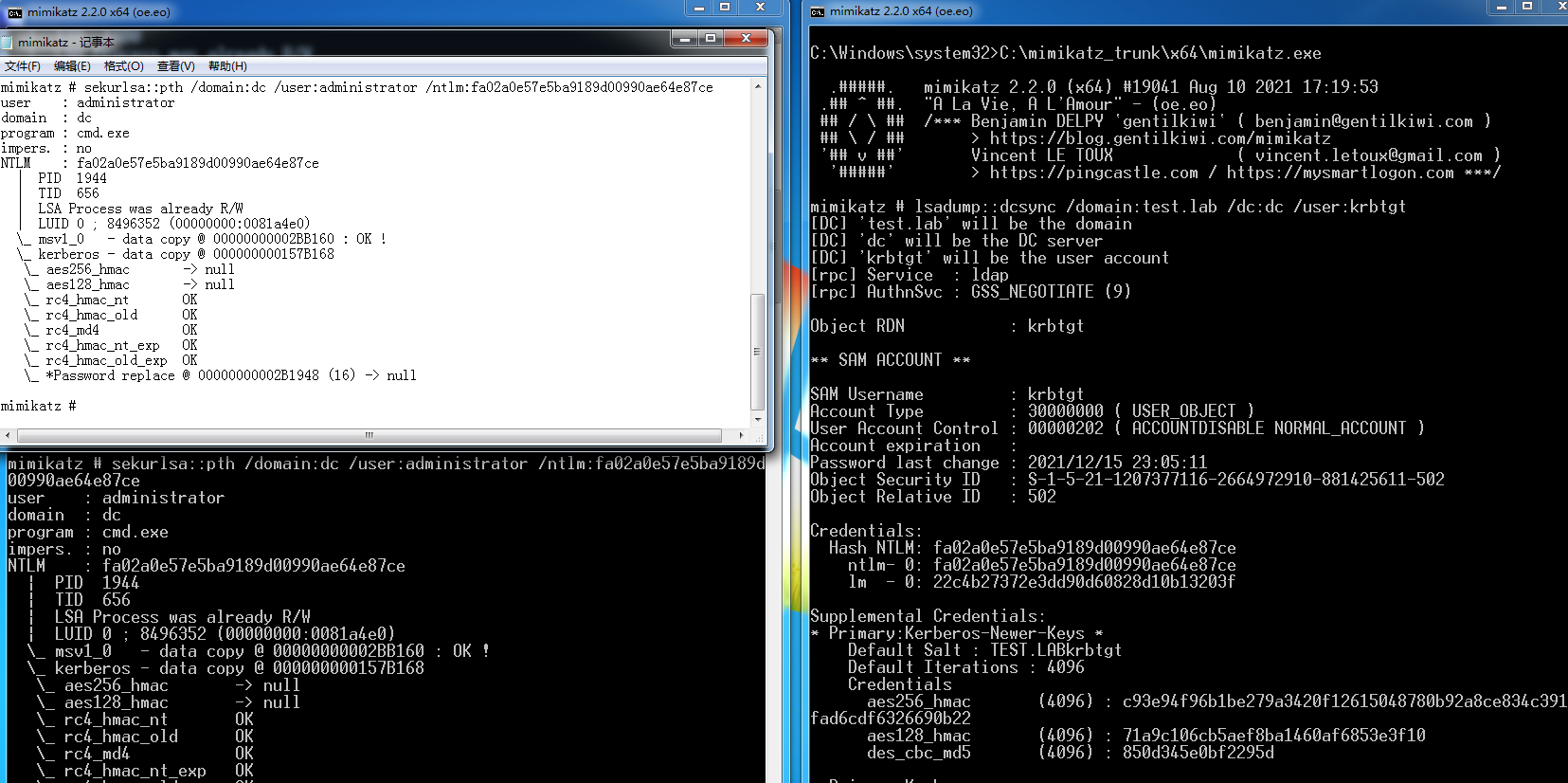Open the 编辑(E) menu in Notepad
The width and height of the screenshot is (1568, 783).
[72, 66]
